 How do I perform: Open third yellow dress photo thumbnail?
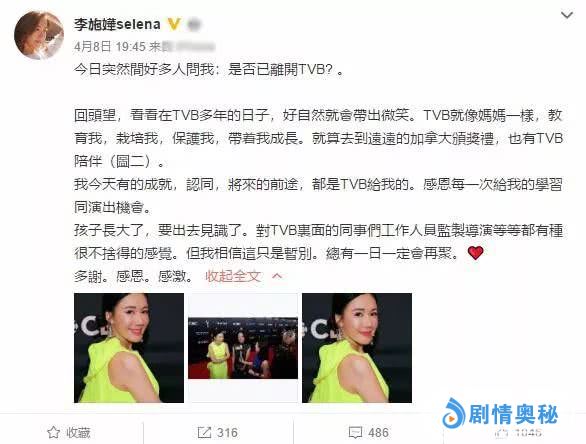pyautogui.click(x=357, y=348)
